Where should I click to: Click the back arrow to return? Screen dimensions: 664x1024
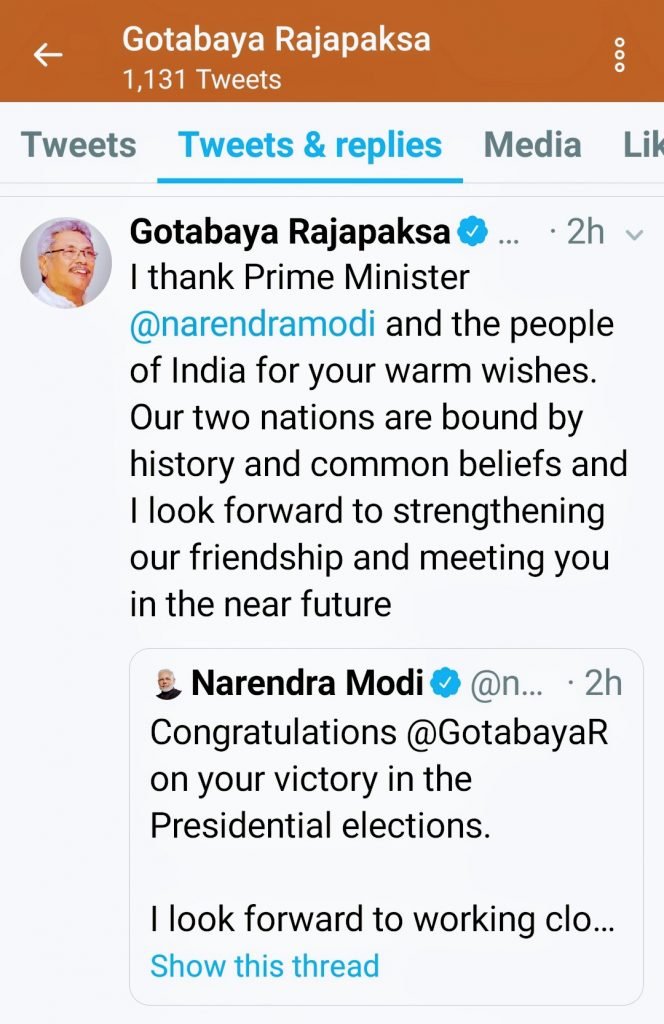48,55
